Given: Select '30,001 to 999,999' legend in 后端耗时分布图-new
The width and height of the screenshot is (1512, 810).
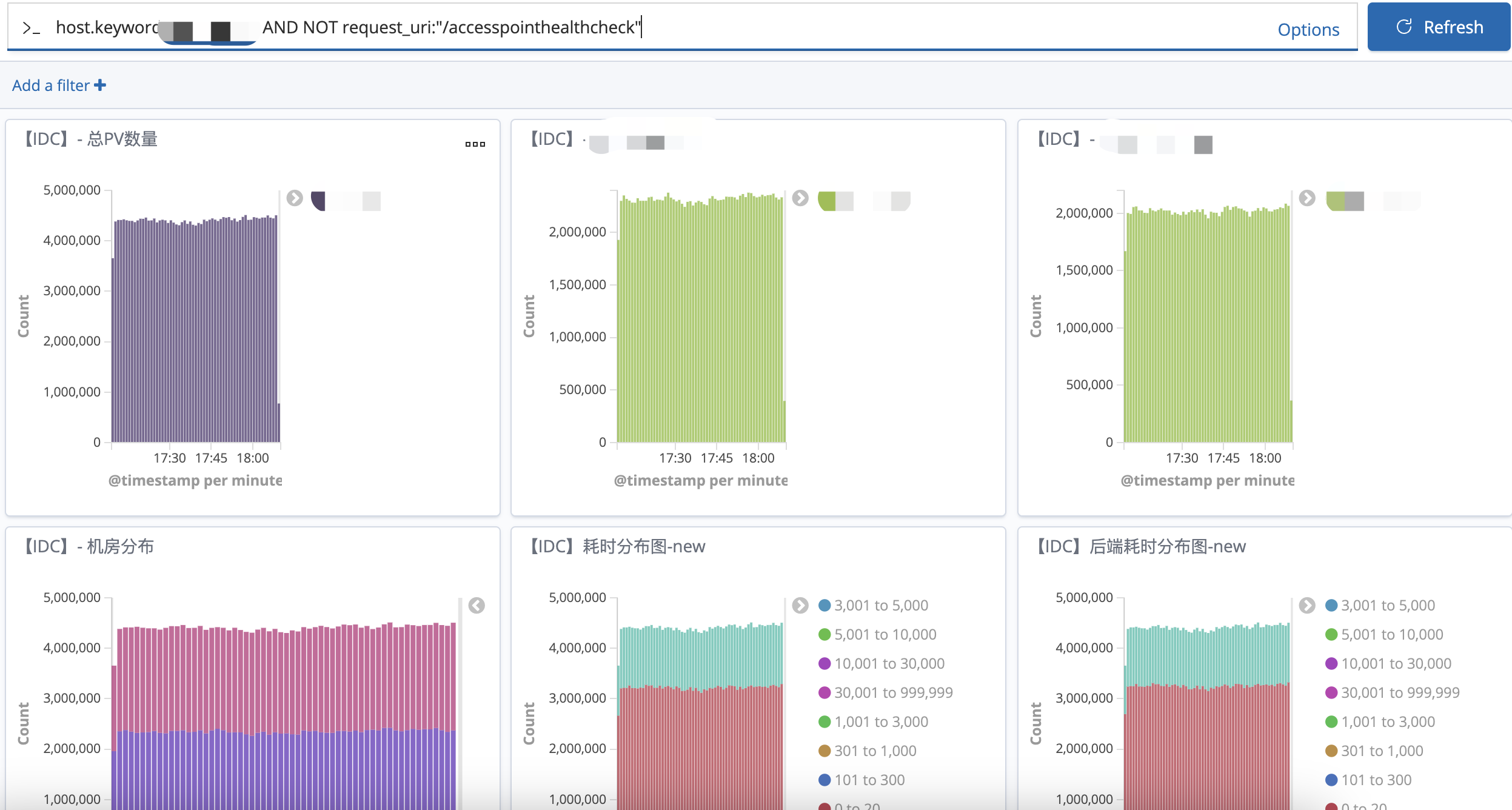Looking at the screenshot, I should point(1393,692).
